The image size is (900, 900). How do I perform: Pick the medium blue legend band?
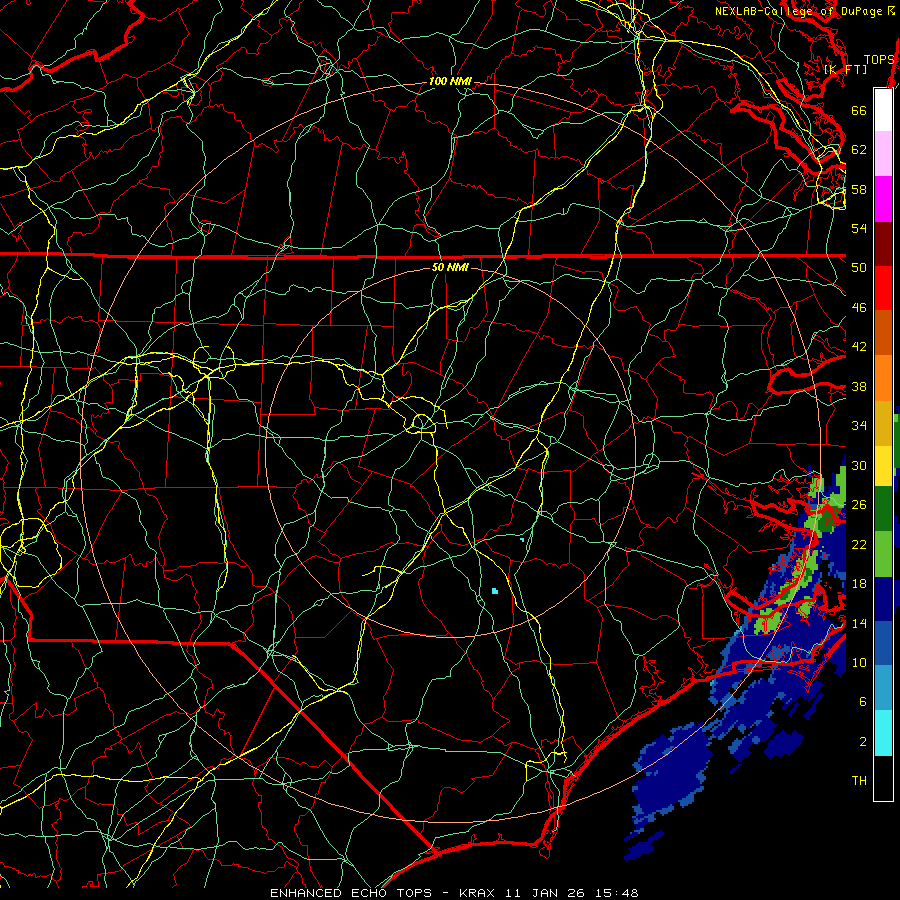(x=883, y=643)
